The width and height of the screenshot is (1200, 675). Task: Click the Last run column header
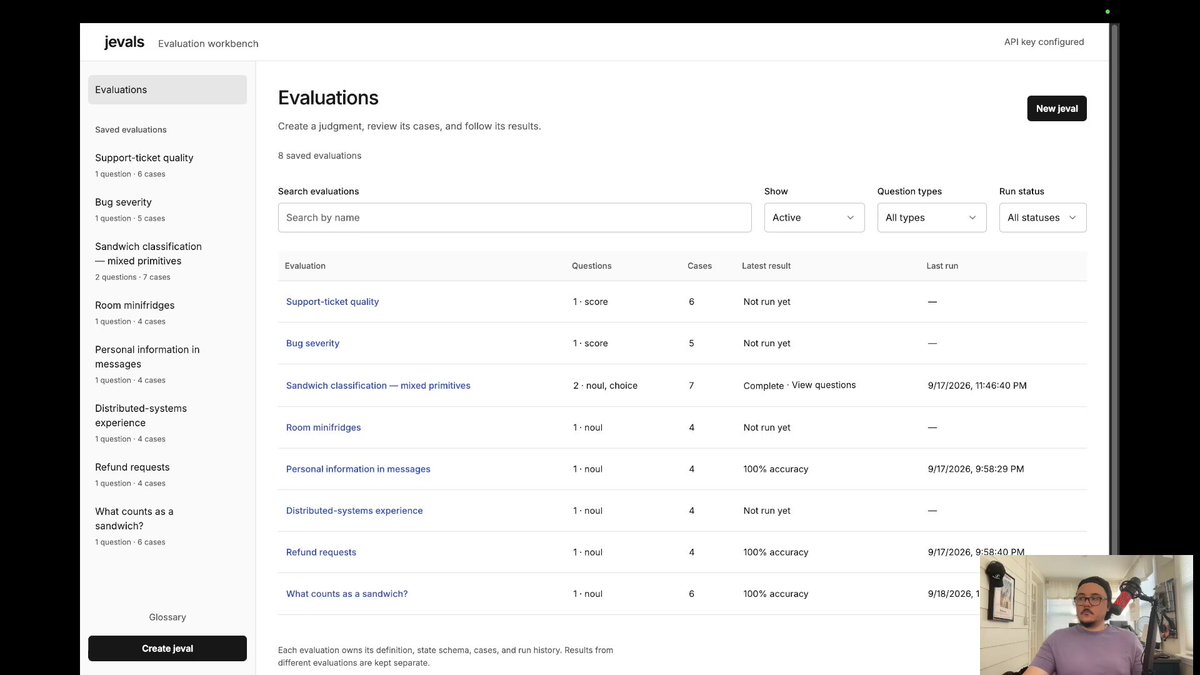click(x=942, y=266)
